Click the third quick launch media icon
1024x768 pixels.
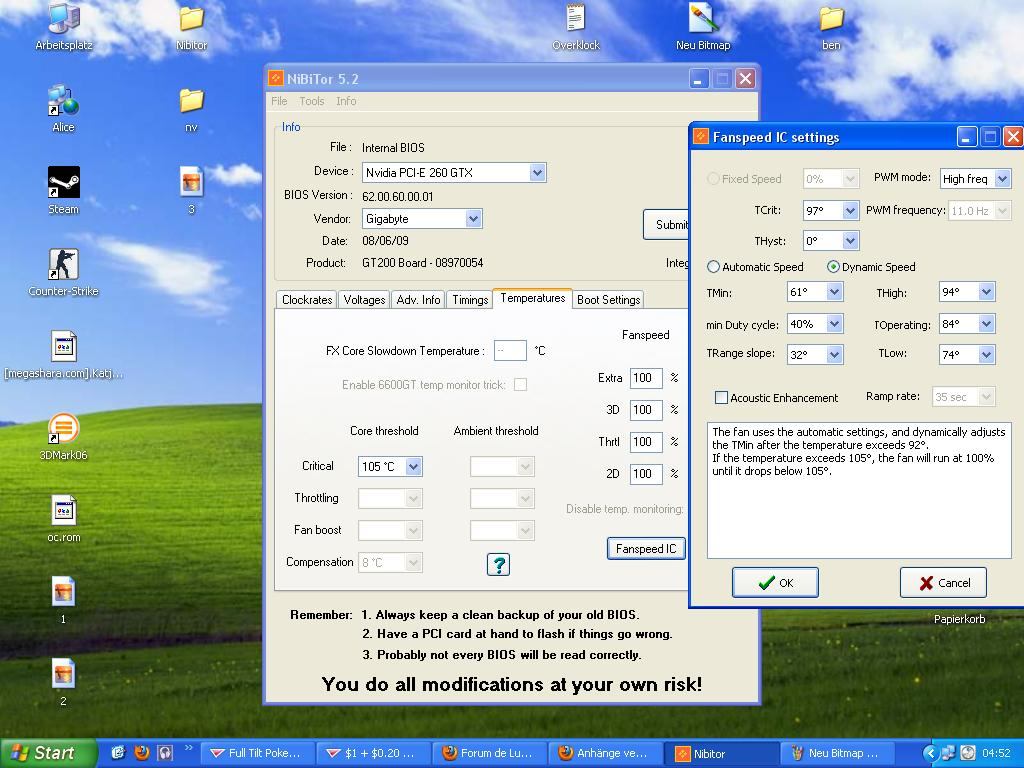165,753
